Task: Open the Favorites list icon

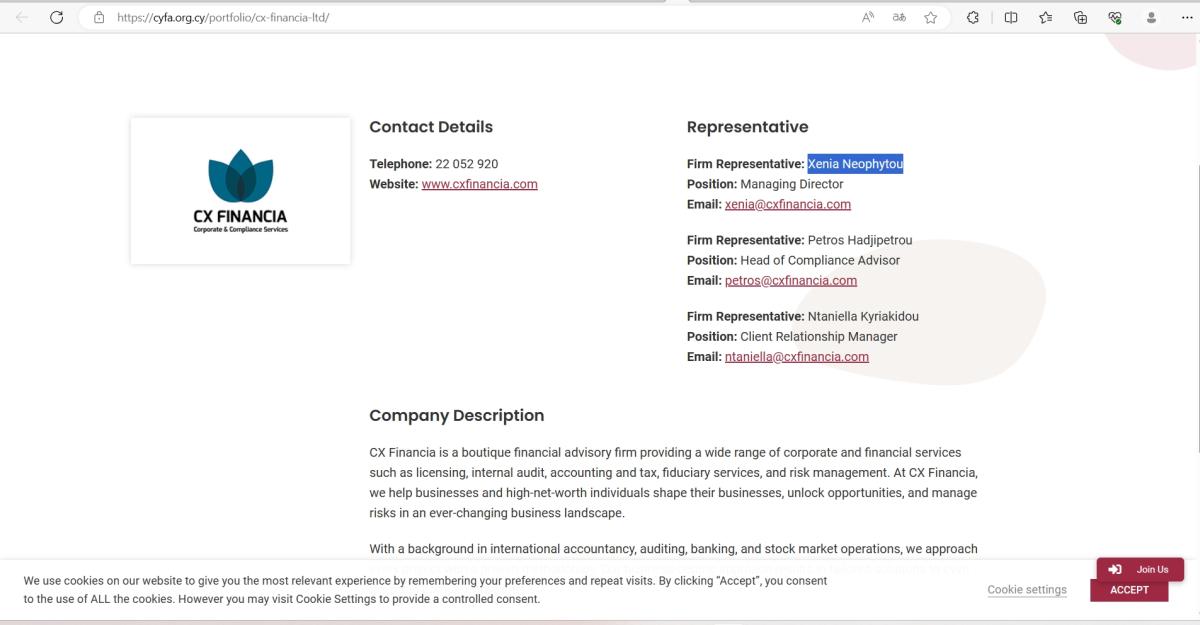Action: 1045,17
